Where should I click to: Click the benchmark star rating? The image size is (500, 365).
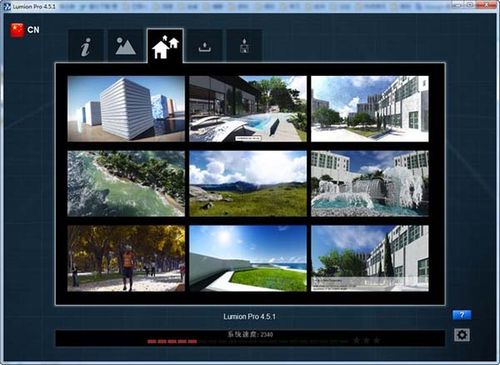367,340
